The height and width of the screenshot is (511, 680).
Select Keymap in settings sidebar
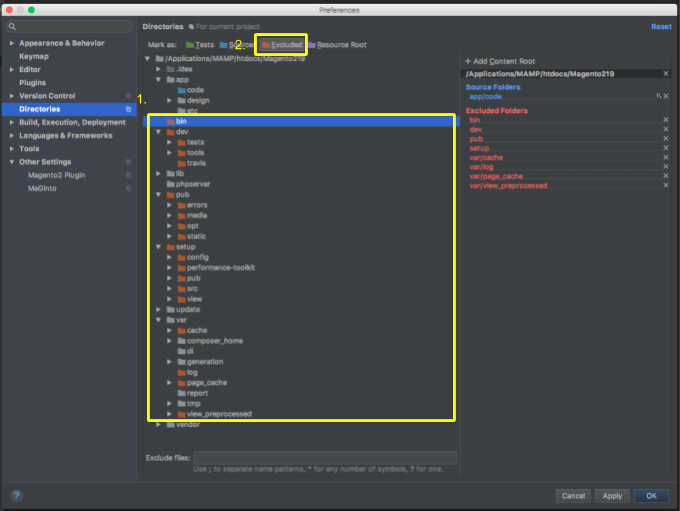33,56
